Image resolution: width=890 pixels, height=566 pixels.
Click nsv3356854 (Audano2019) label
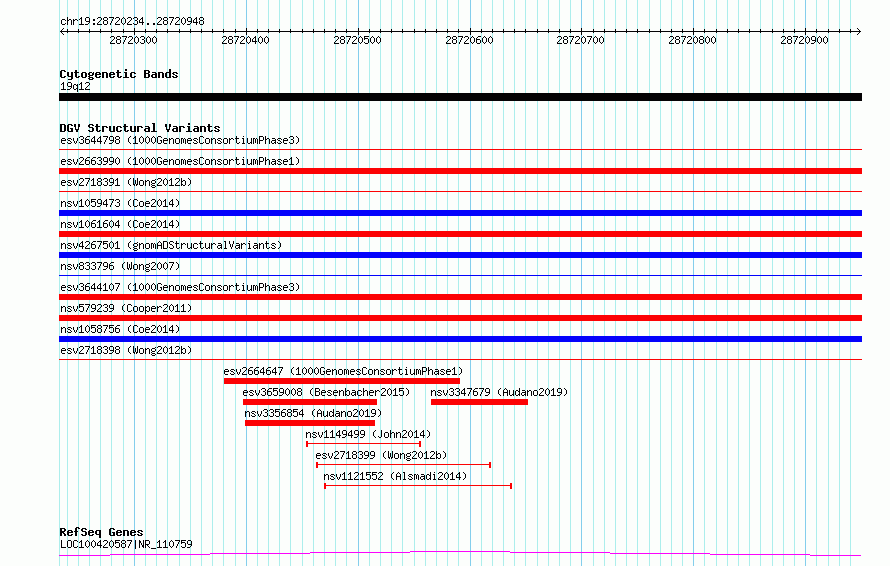(313, 413)
